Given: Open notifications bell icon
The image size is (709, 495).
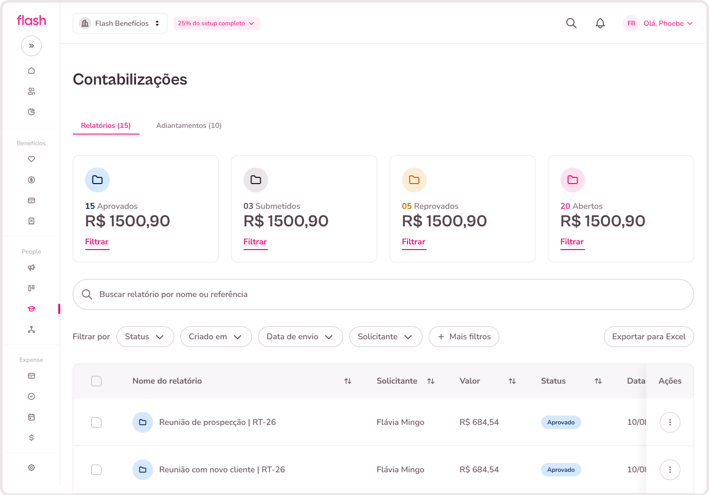Looking at the screenshot, I should [600, 23].
